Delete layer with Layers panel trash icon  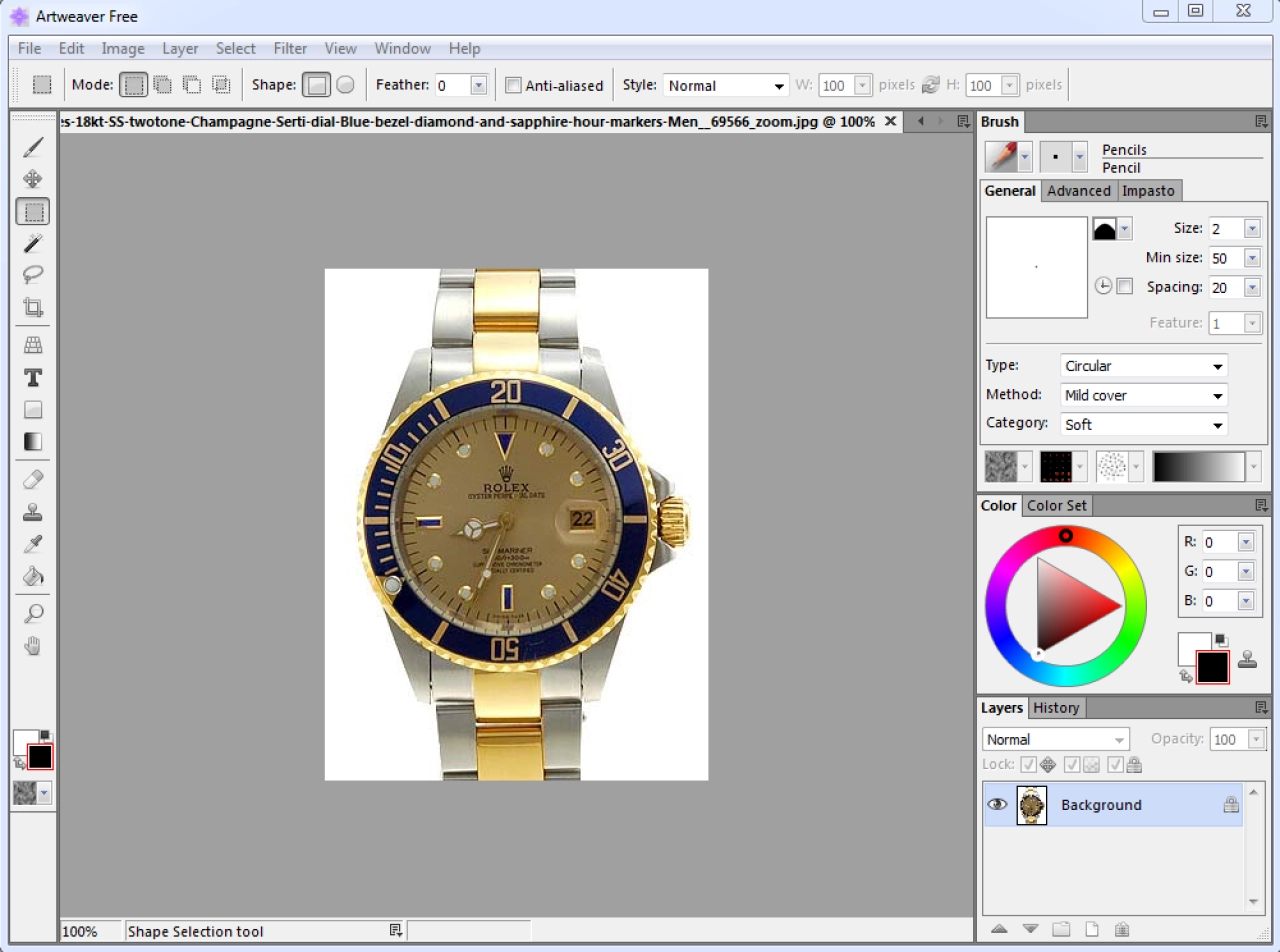coord(1122,929)
